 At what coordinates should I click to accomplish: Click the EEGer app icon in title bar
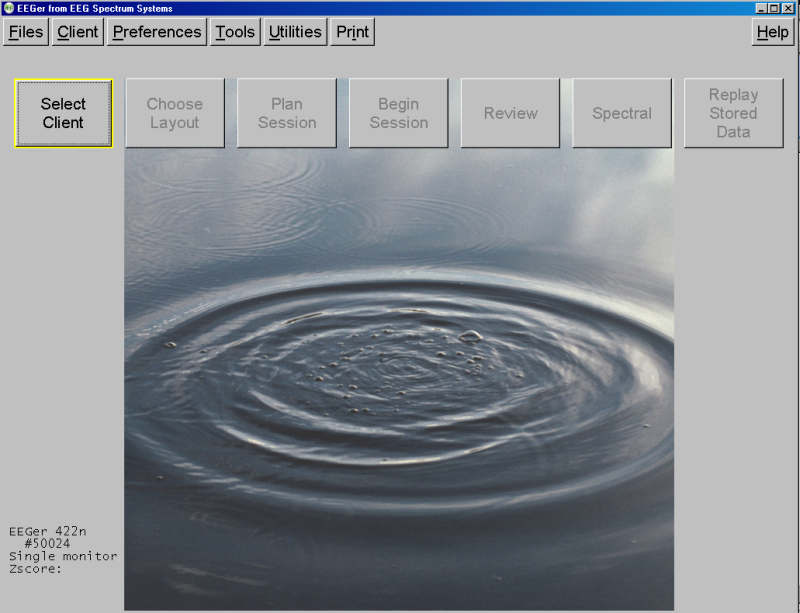click(9, 8)
